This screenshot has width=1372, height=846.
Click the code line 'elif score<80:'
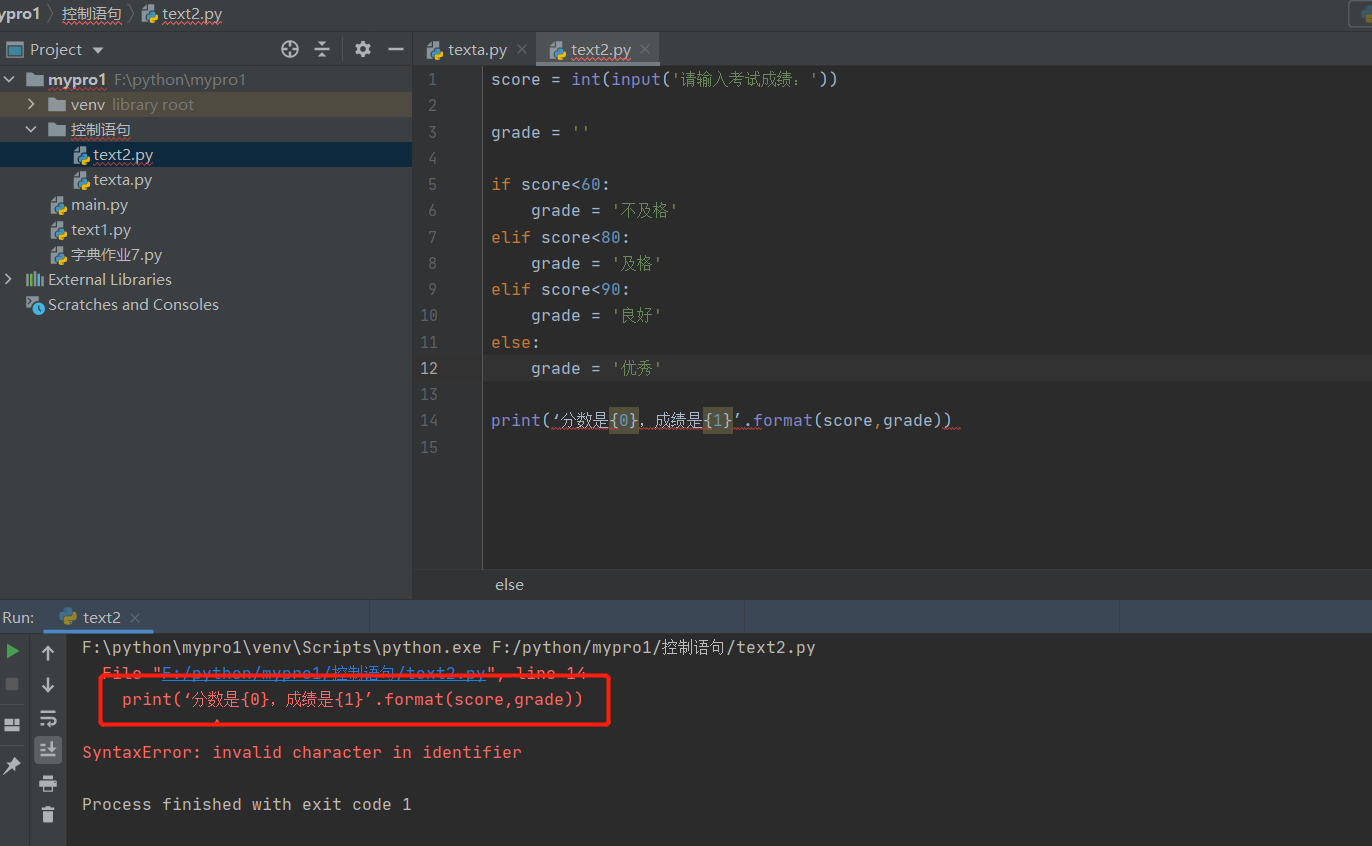click(560, 237)
